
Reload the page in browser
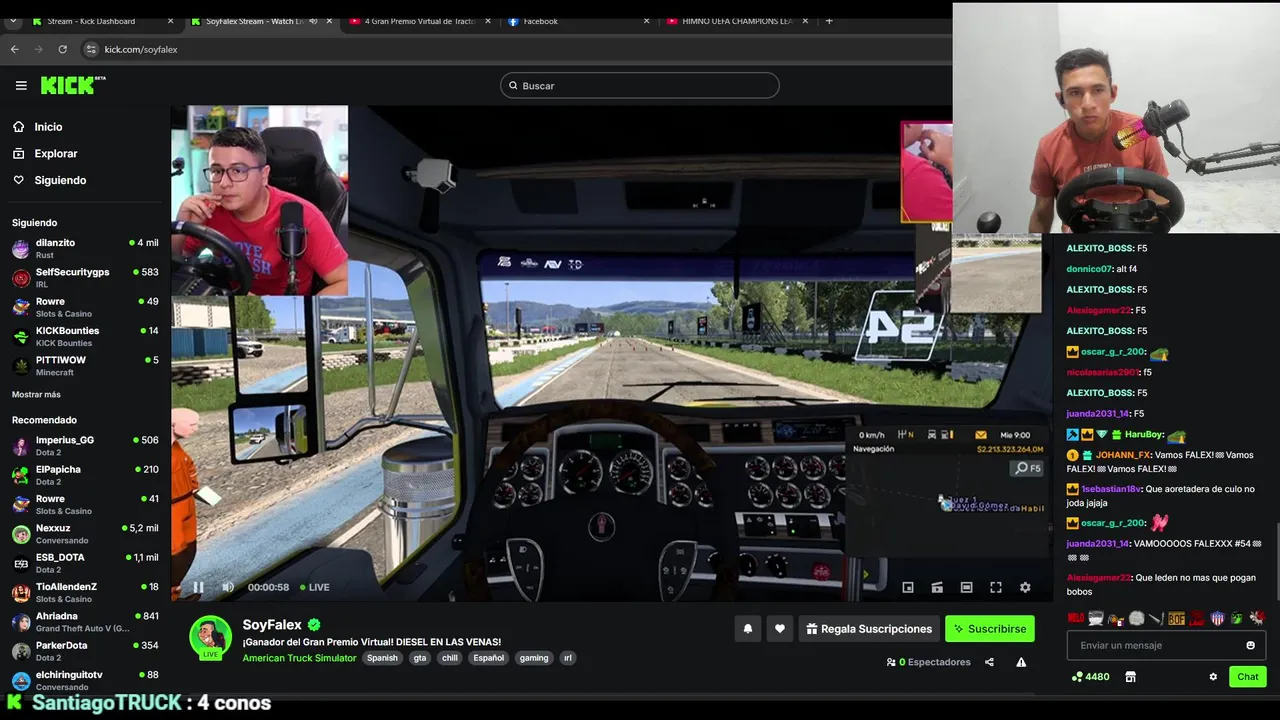[x=62, y=49]
